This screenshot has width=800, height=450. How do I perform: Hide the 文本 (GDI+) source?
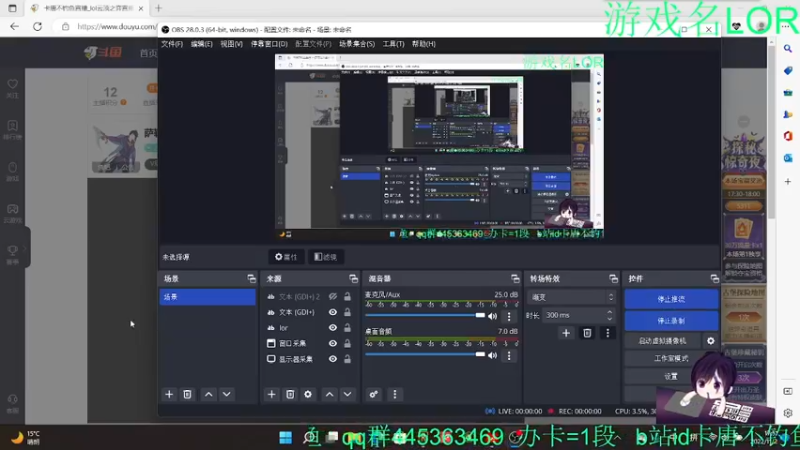[333, 312]
